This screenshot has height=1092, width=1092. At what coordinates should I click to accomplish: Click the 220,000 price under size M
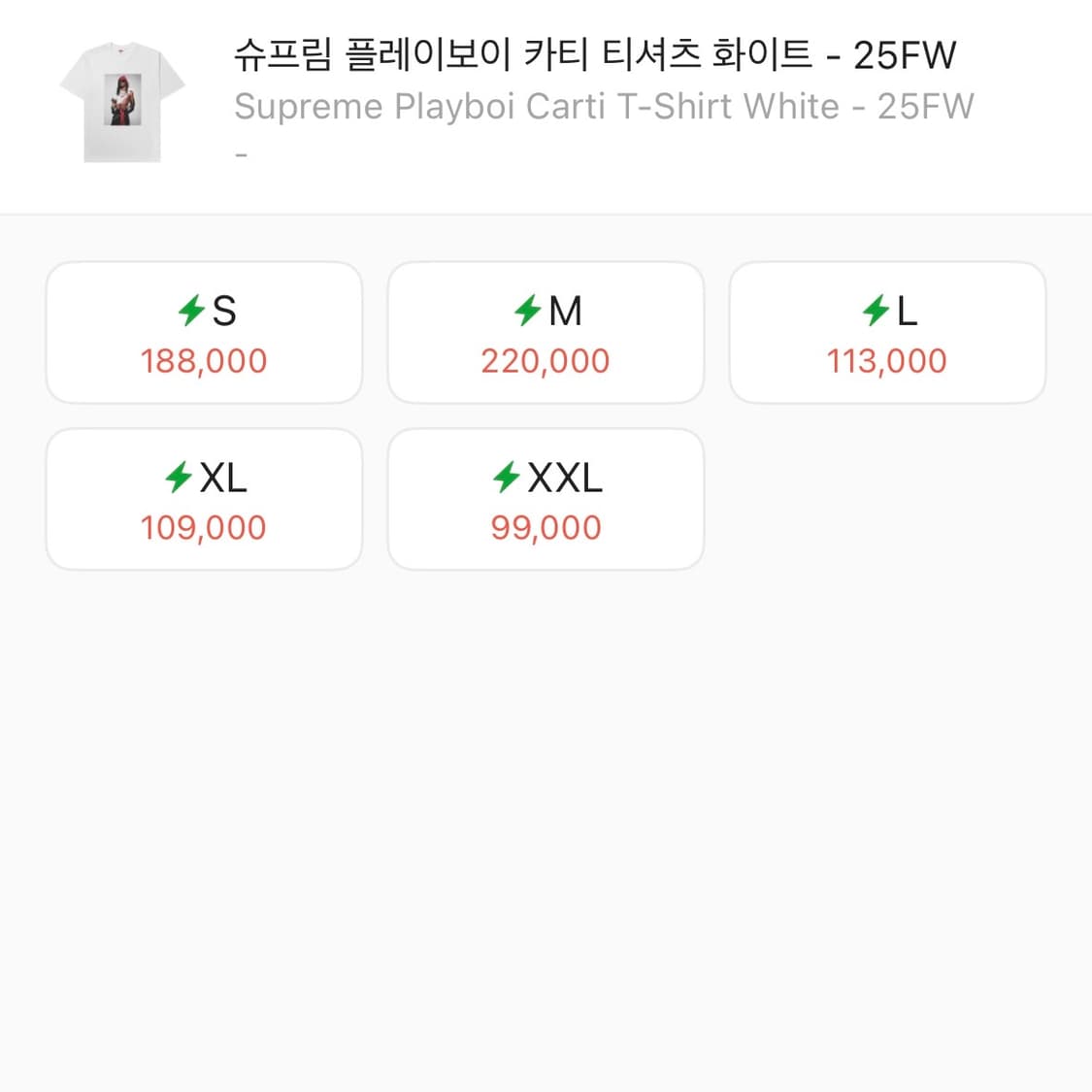[546, 360]
